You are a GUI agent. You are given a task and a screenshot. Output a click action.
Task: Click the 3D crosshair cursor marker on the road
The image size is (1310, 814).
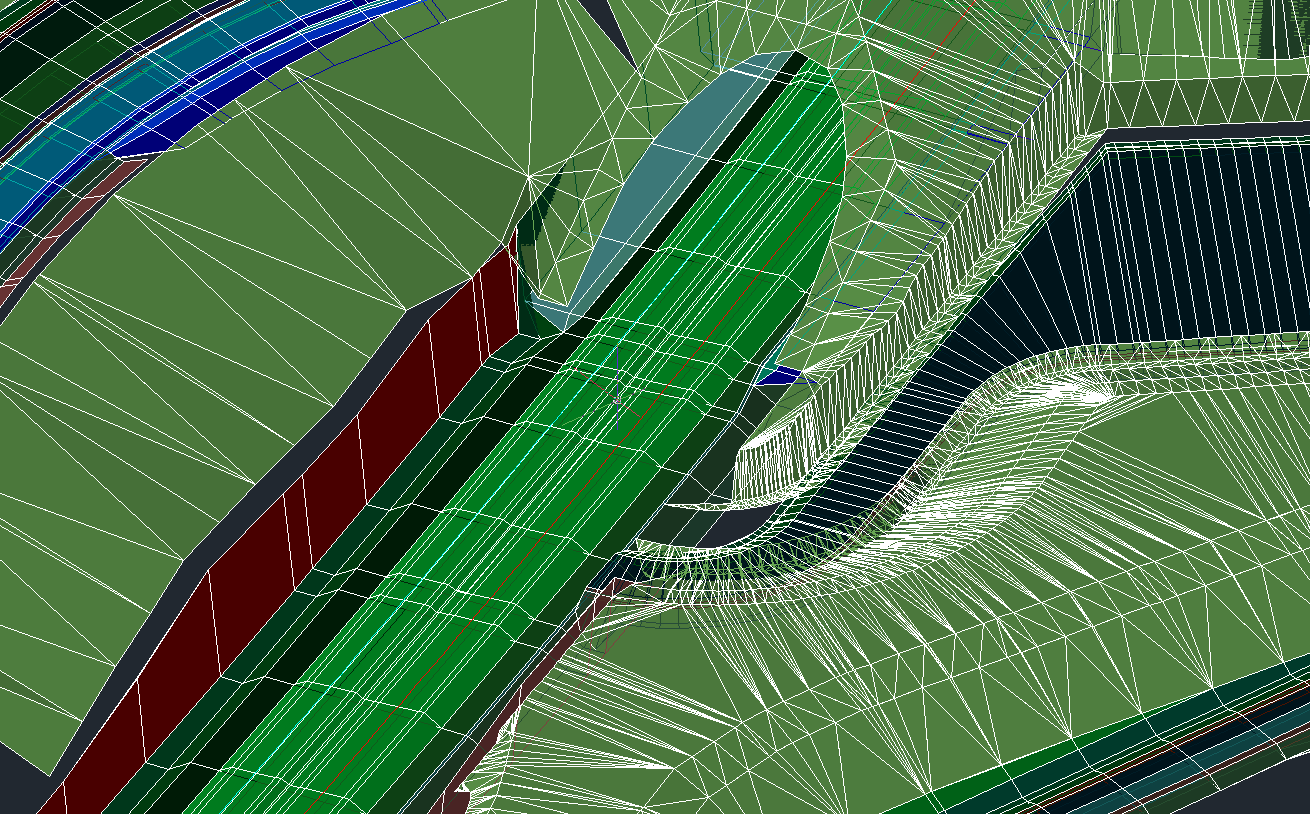pos(616,399)
